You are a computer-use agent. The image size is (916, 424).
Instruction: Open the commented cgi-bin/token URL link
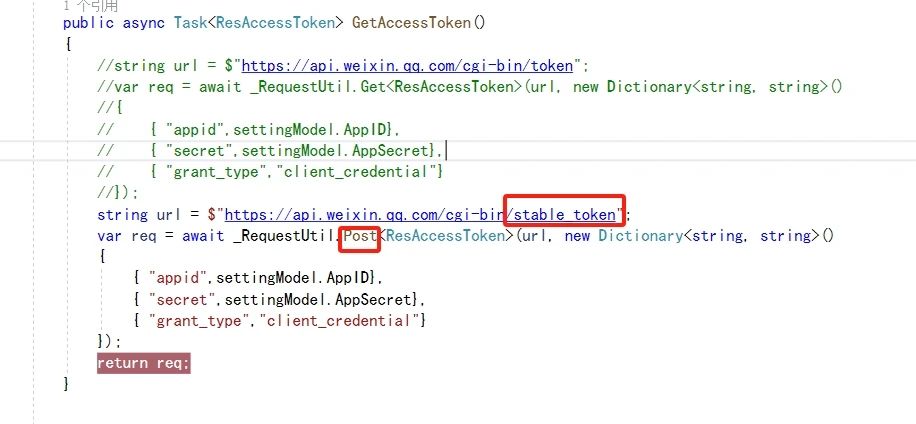tap(407, 65)
